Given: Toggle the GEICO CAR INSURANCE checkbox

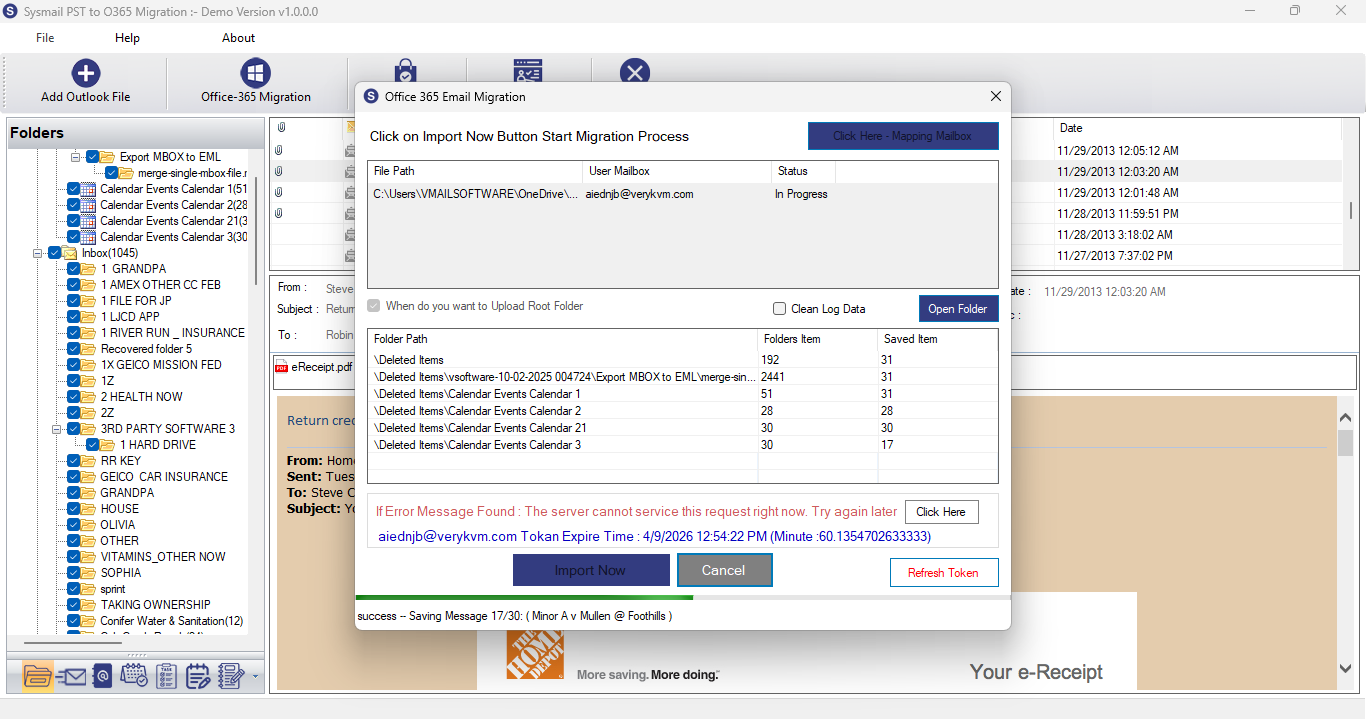Looking at the screenshot, I should click(x=74, y=477).
